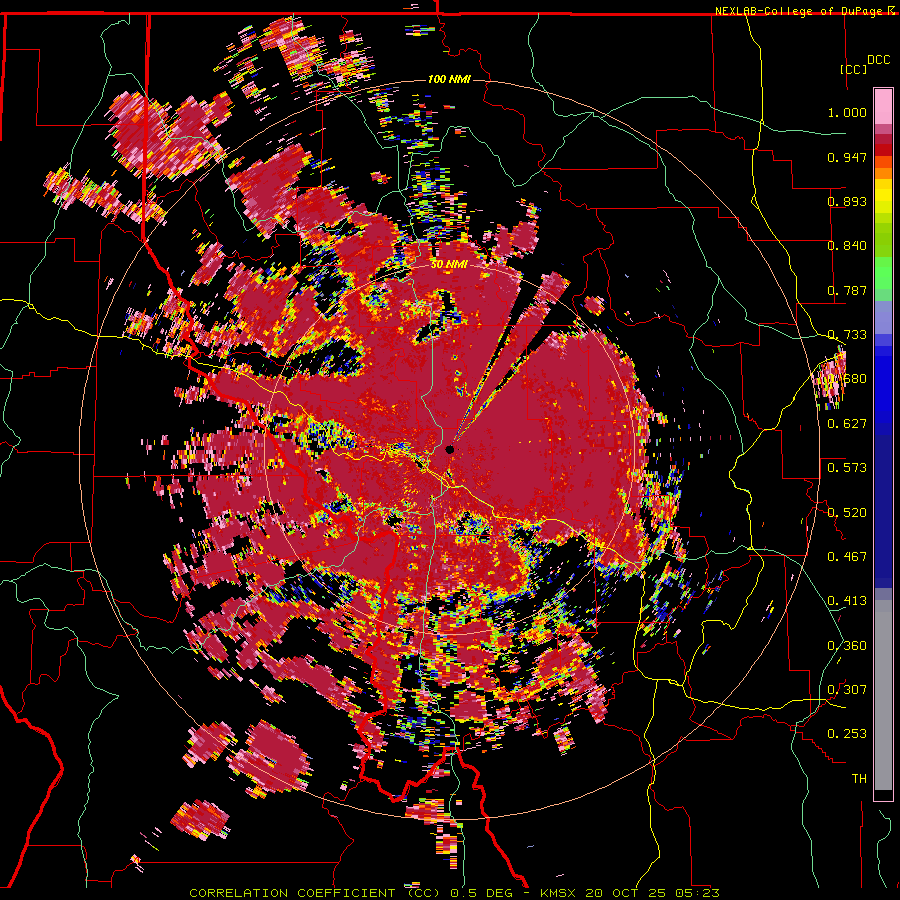
Task: Click the 0.947 scale value
Action: [847, 157]
